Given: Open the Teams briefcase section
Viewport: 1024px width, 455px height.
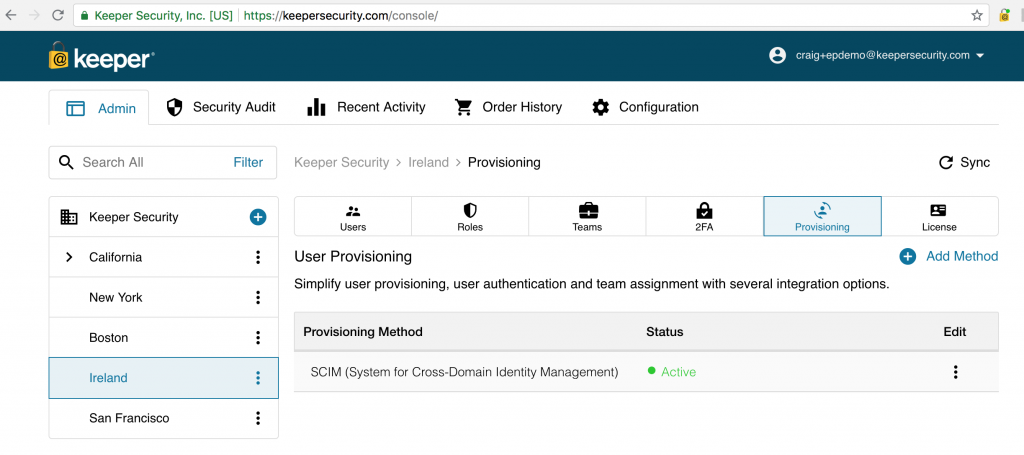Looking at the screenshot, I should coord(587,217).
